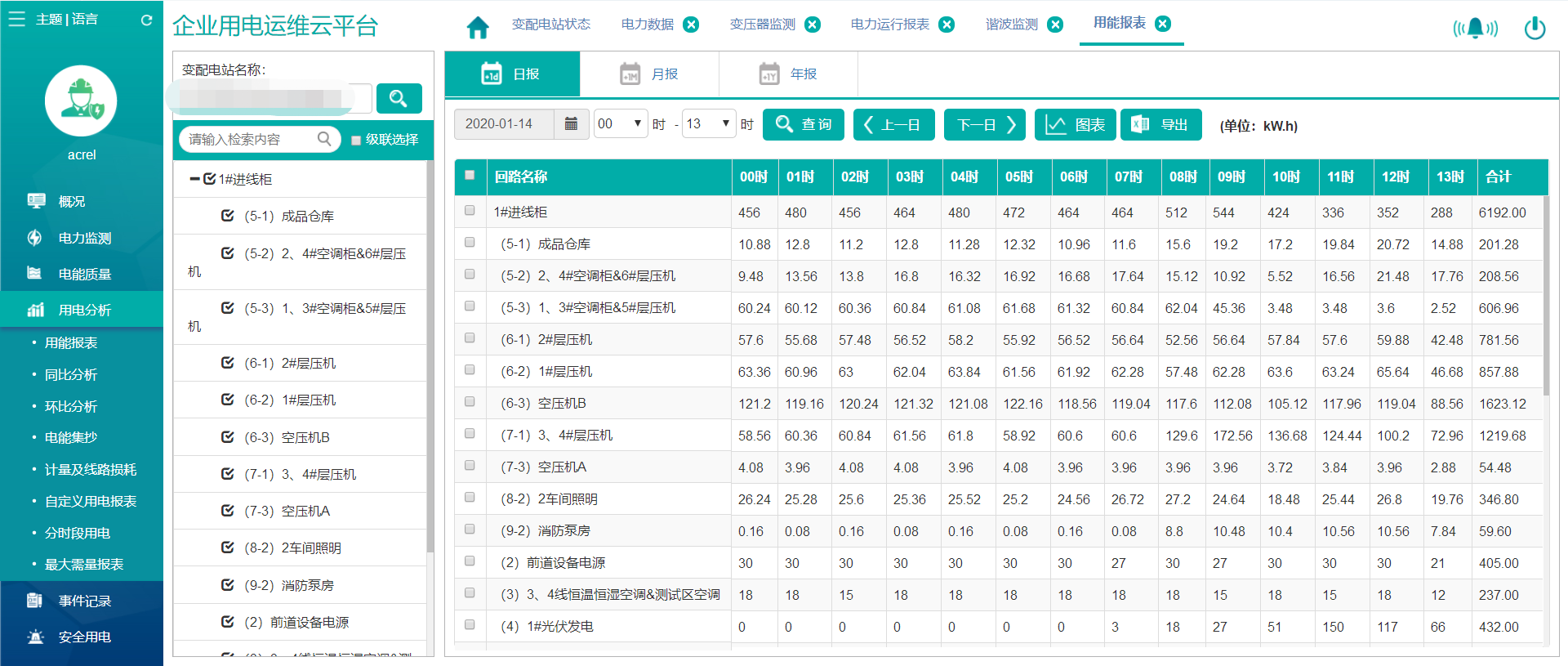
Task: Click the 导出 export button
Action: (1160, 125)
